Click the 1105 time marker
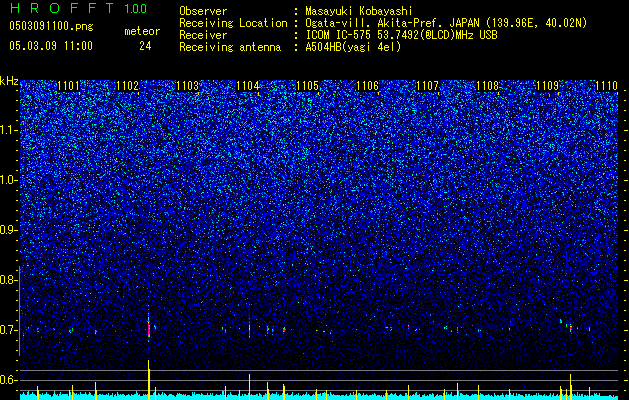Screen dimensions: 629x400 (x=308, y=85)
